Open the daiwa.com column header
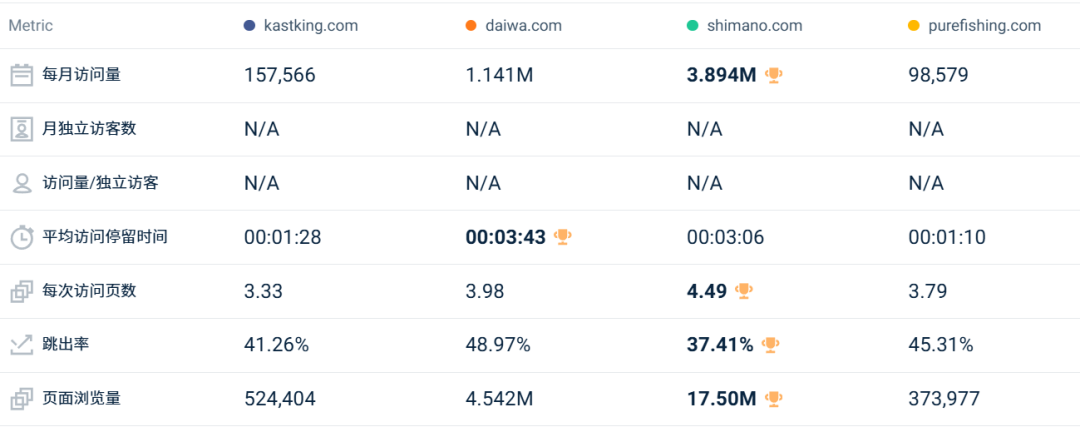The image size is (1080, 427). 525,26
